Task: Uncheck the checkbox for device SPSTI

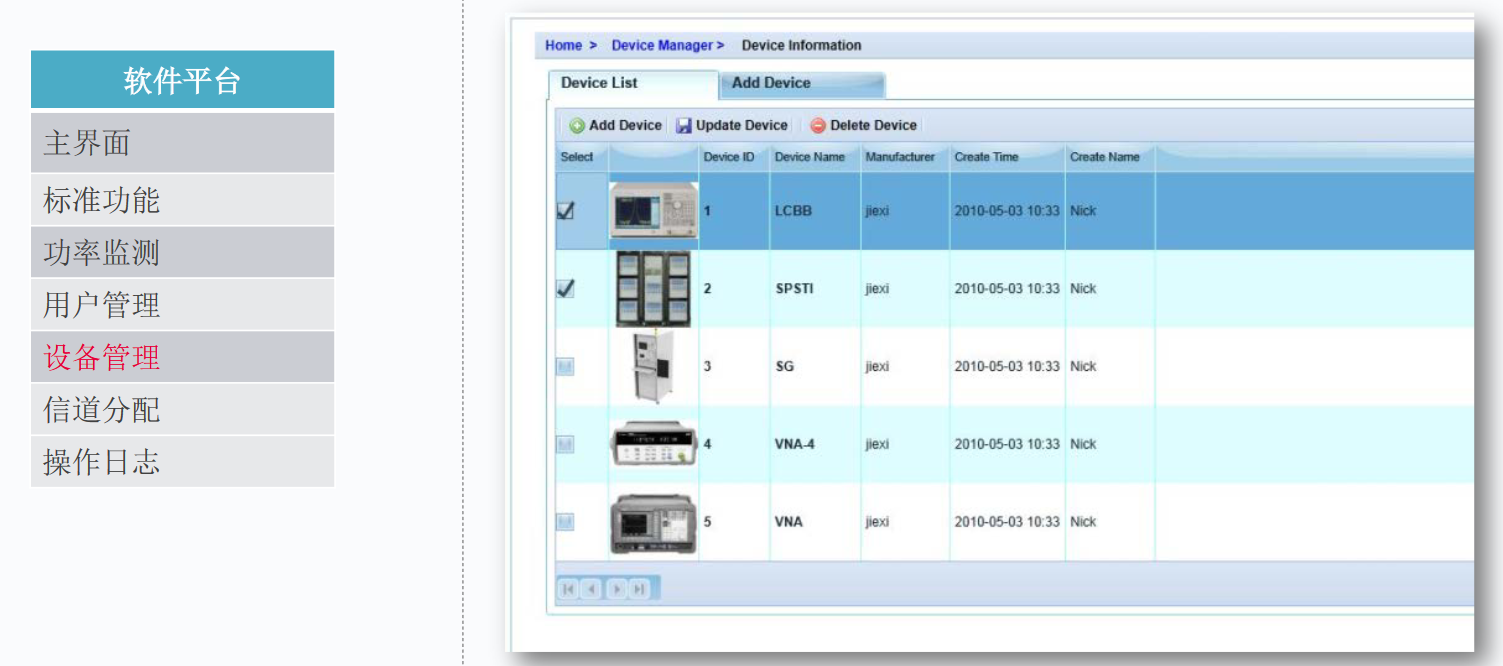Action: (x=565, y=289)
